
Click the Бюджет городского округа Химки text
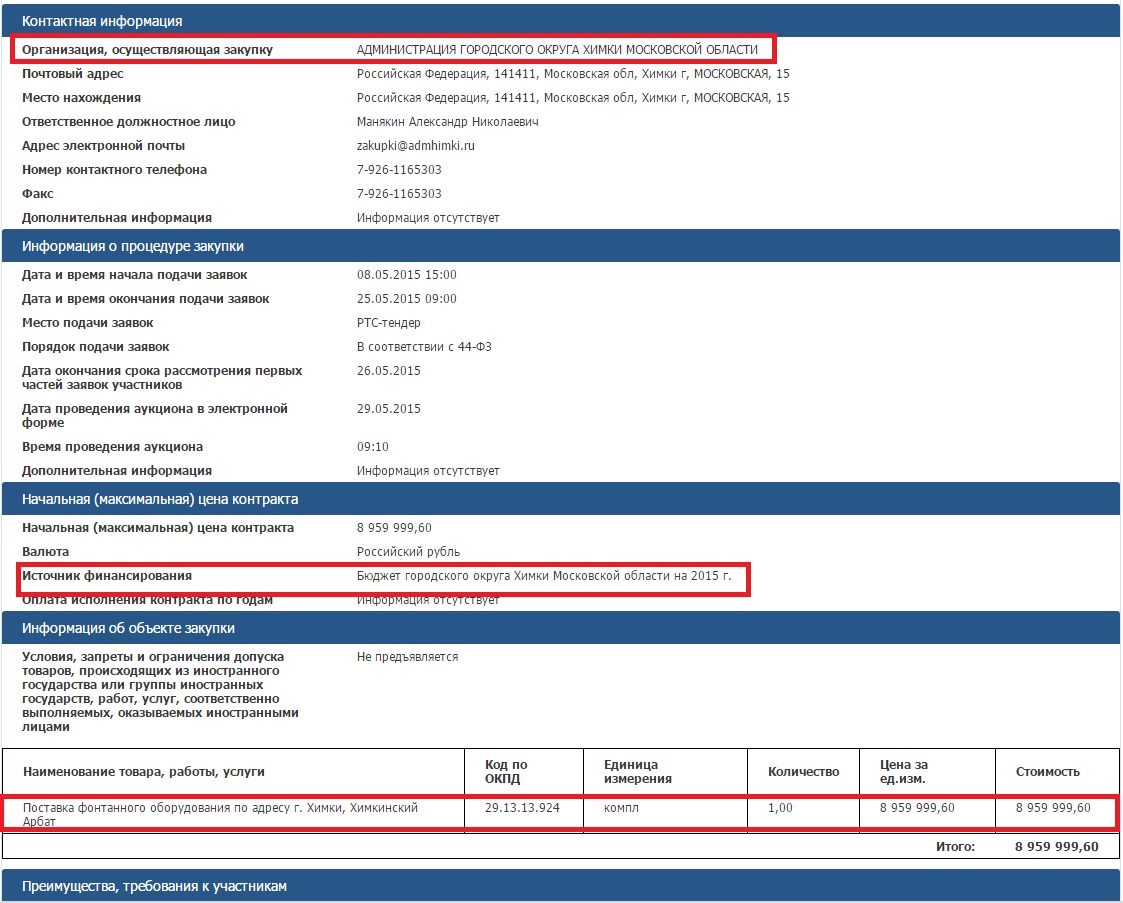544,576
